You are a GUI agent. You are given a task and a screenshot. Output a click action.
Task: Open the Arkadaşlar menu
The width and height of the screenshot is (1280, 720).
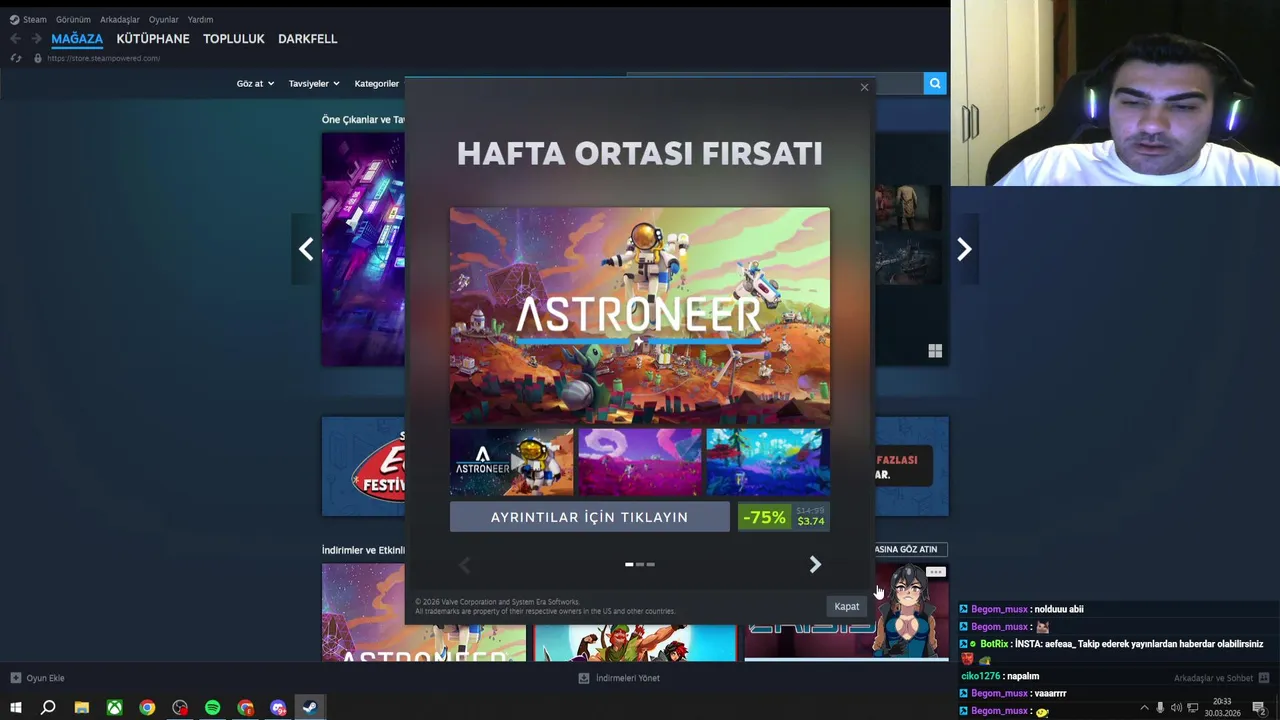tap(120, 19)
